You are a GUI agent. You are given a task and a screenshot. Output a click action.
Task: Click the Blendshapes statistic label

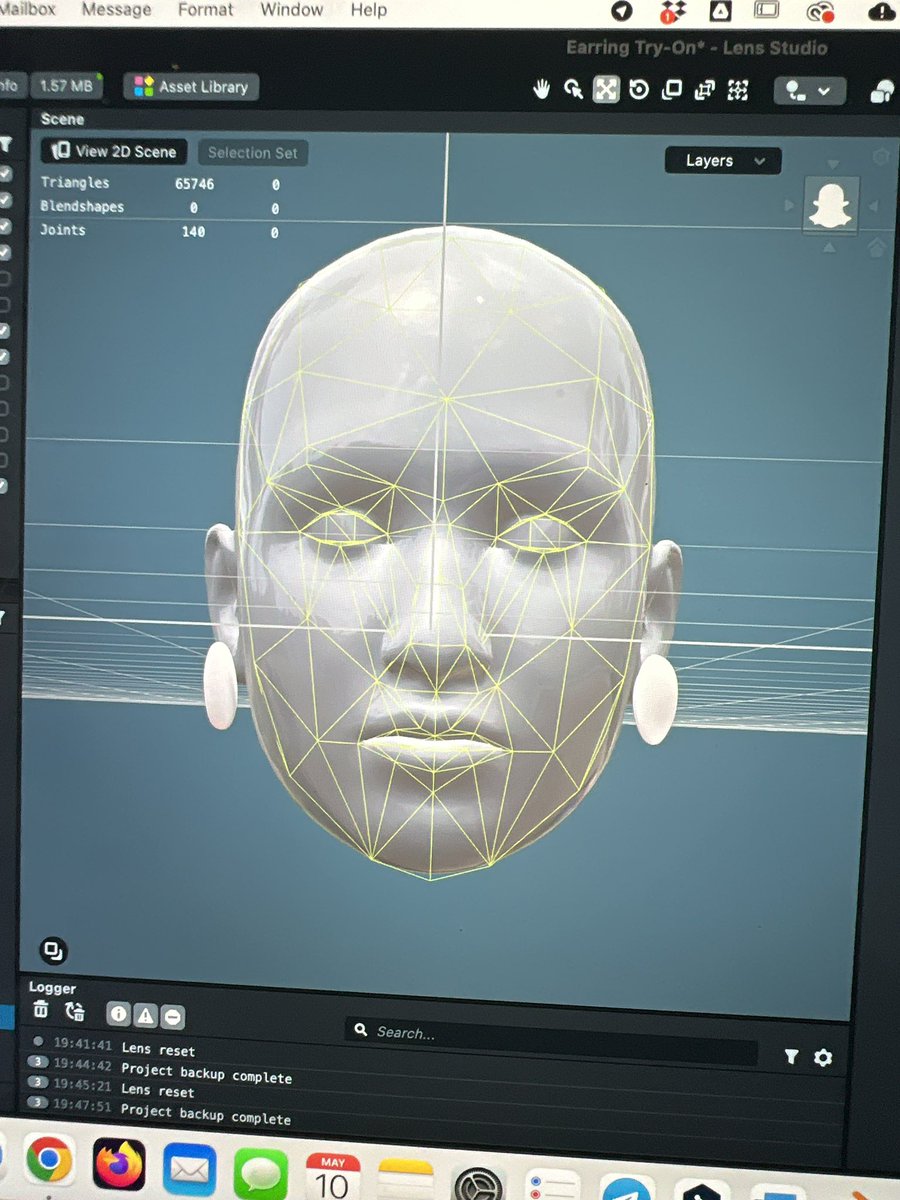(82, 207)
